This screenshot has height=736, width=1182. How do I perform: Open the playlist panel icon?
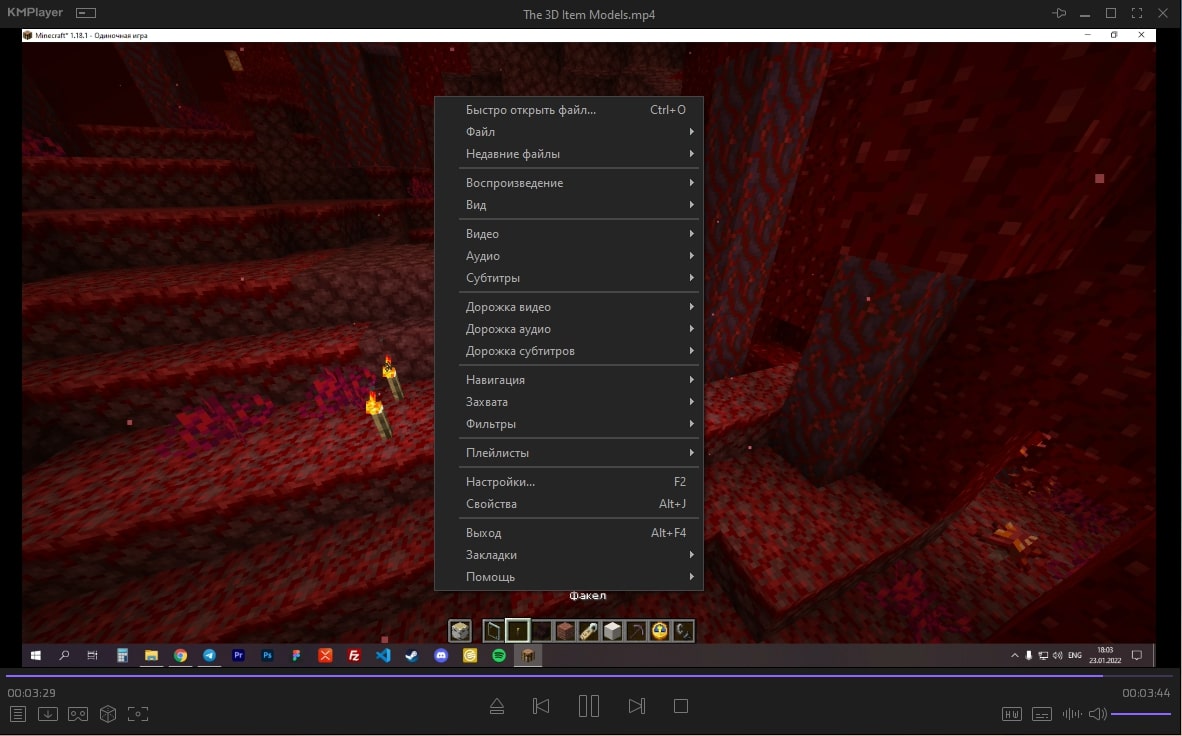18,714
